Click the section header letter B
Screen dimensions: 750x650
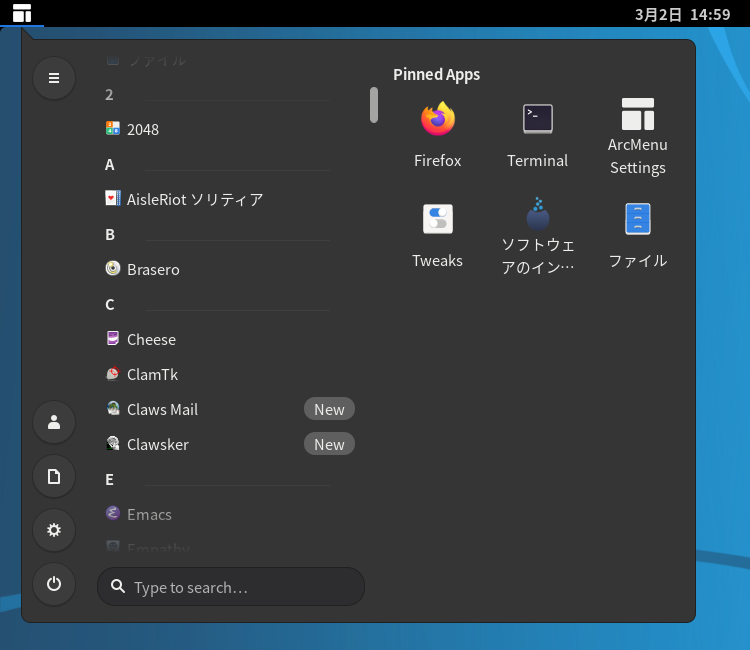[x=110, y=234]
